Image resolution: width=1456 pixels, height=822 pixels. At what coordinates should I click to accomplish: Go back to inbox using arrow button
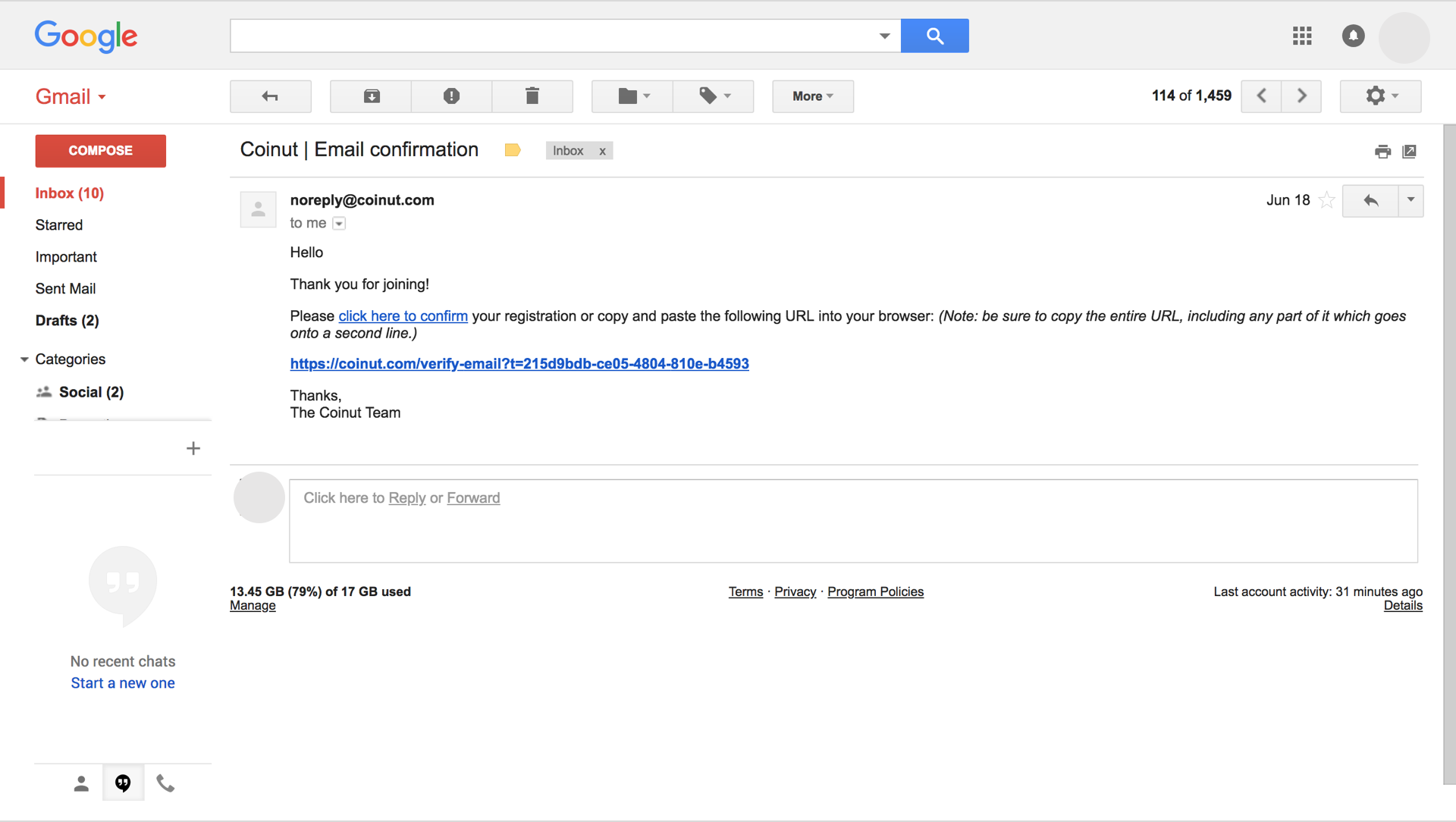(x=271, y=96)
